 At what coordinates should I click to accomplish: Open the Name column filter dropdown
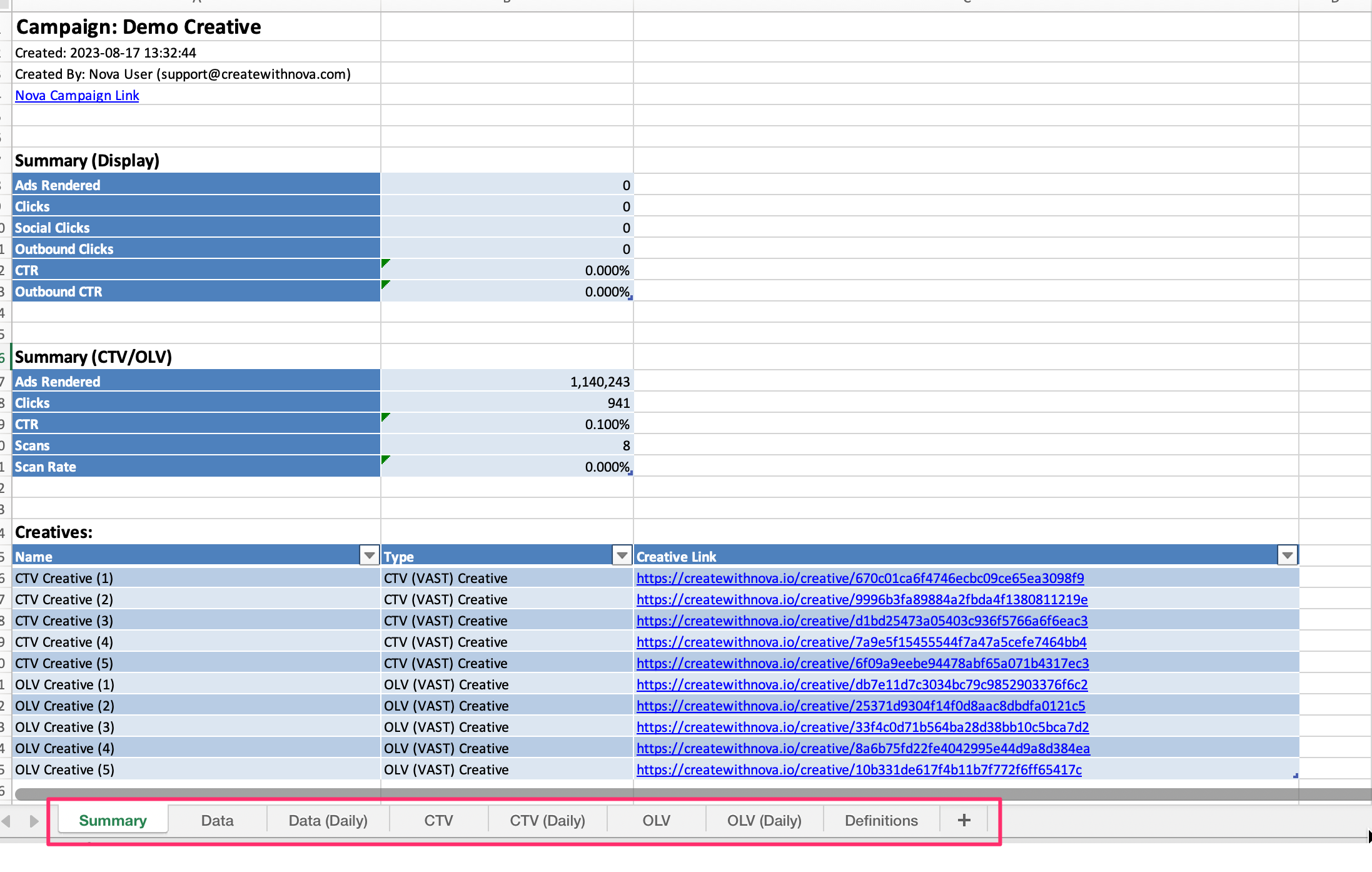[370, 555]
